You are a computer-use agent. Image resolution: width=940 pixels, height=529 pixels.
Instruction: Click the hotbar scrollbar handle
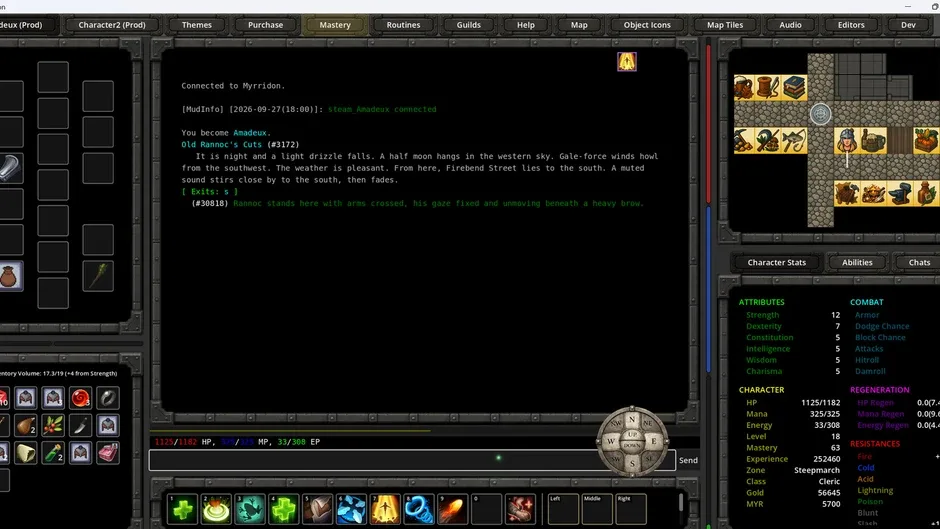[680, 503]
